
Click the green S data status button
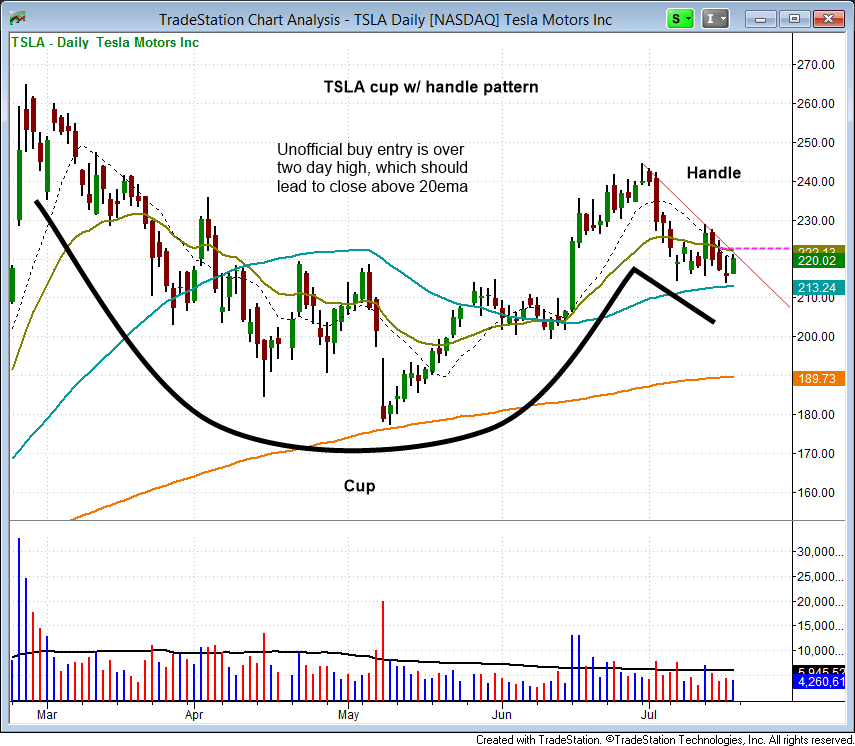[675, 18]
